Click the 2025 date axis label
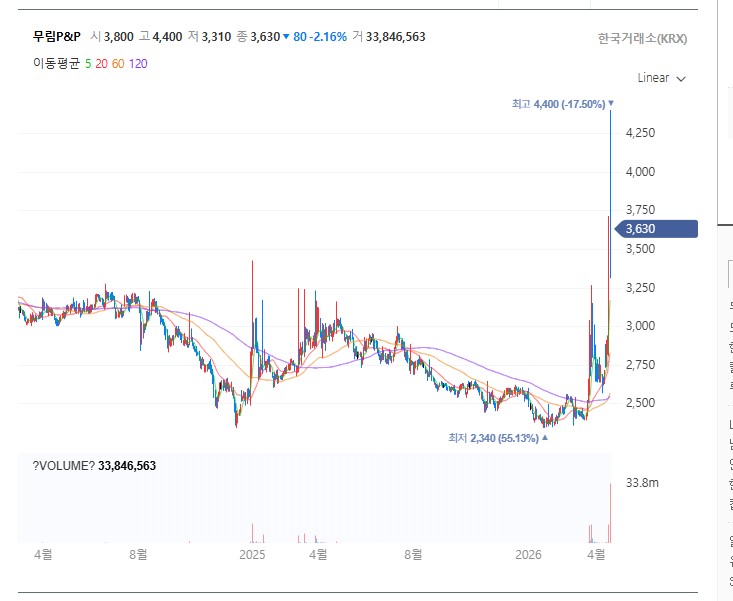 click(252, 555)
